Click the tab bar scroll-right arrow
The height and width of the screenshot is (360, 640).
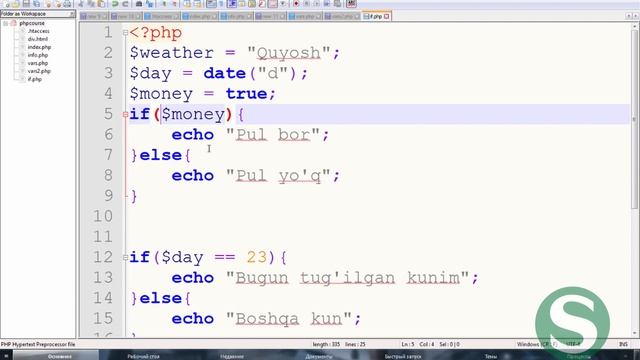pyautogui.click(x=636, y=16)
